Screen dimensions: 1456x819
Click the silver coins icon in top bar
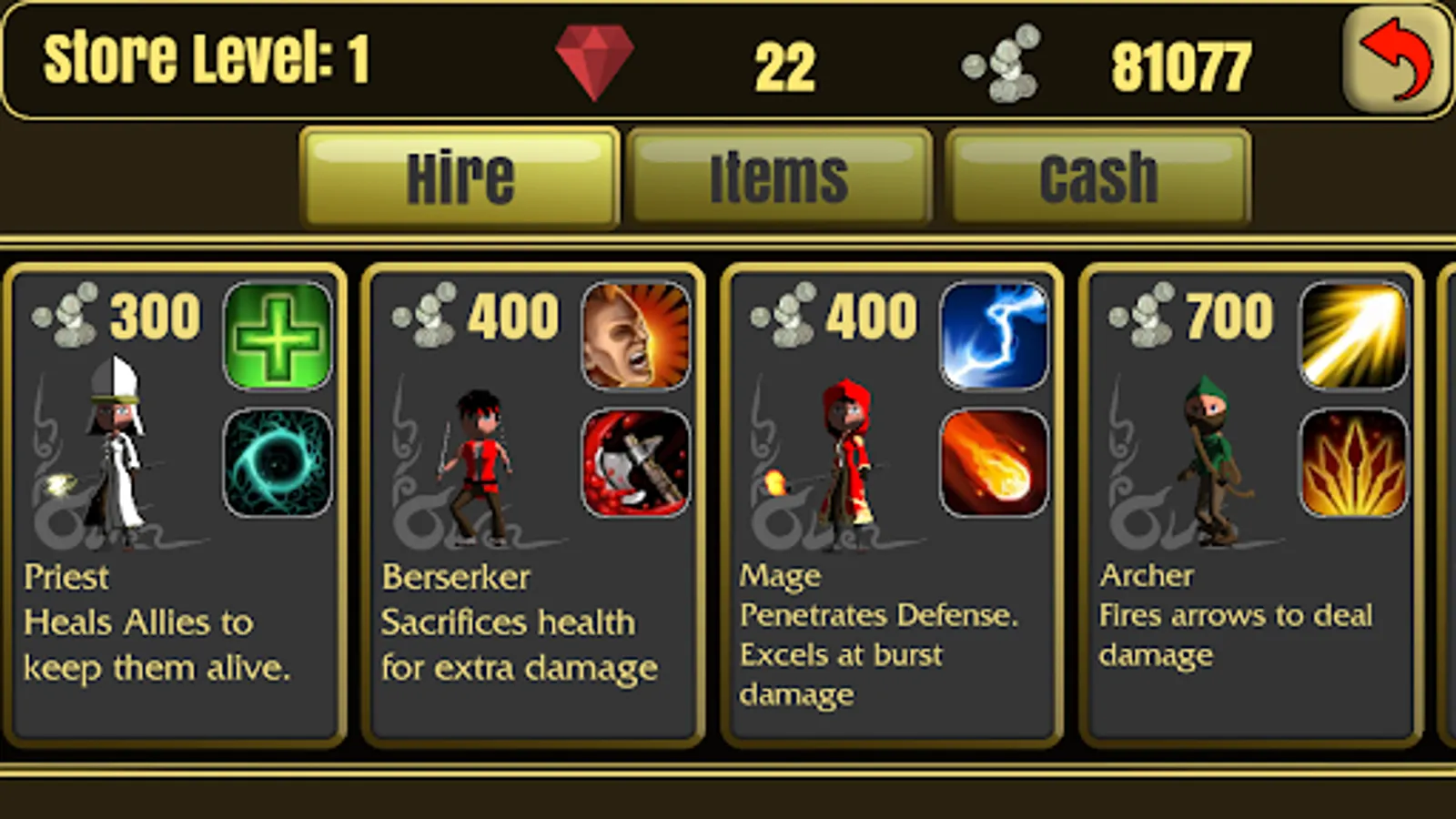pos(1002,62)
